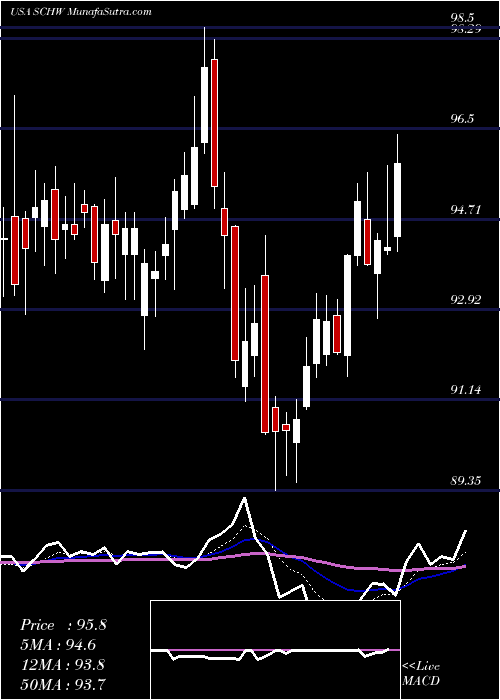
Task: Click the 96.5 price axis label
Action: pyautogui.click(x=462, y=119)
